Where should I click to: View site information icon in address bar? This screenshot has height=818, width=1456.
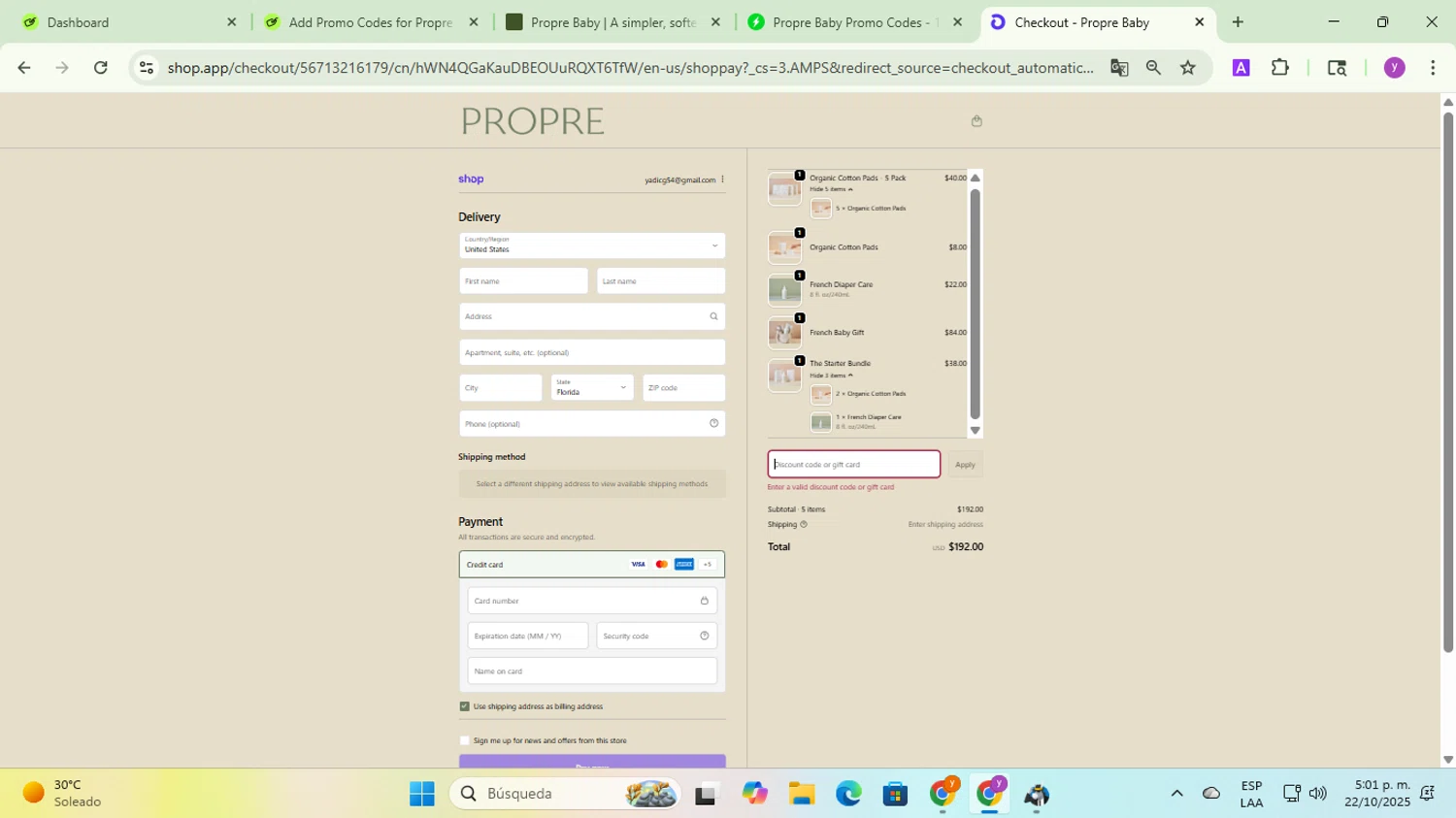(x=147, y=68)
